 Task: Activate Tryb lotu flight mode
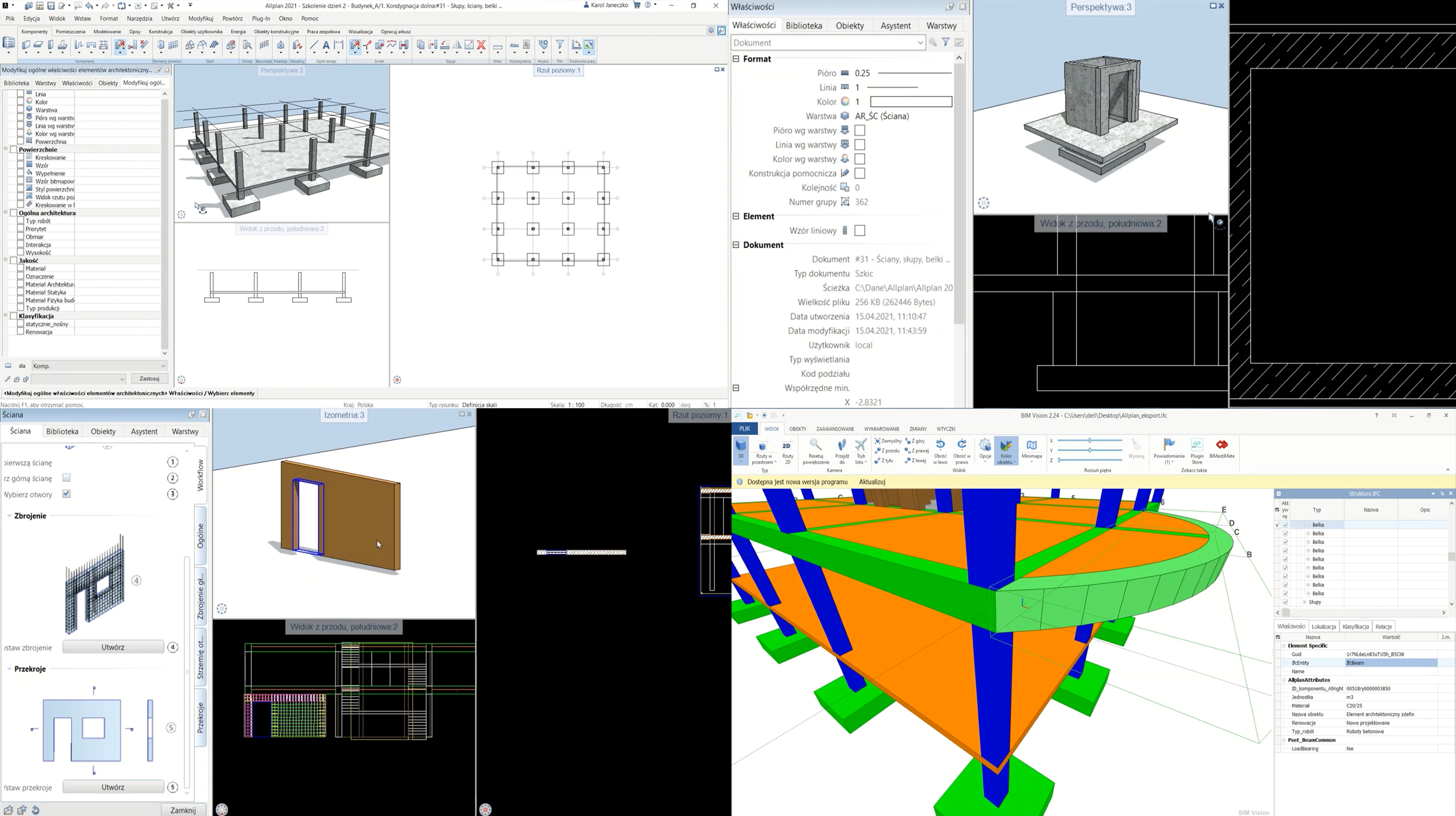861,451
